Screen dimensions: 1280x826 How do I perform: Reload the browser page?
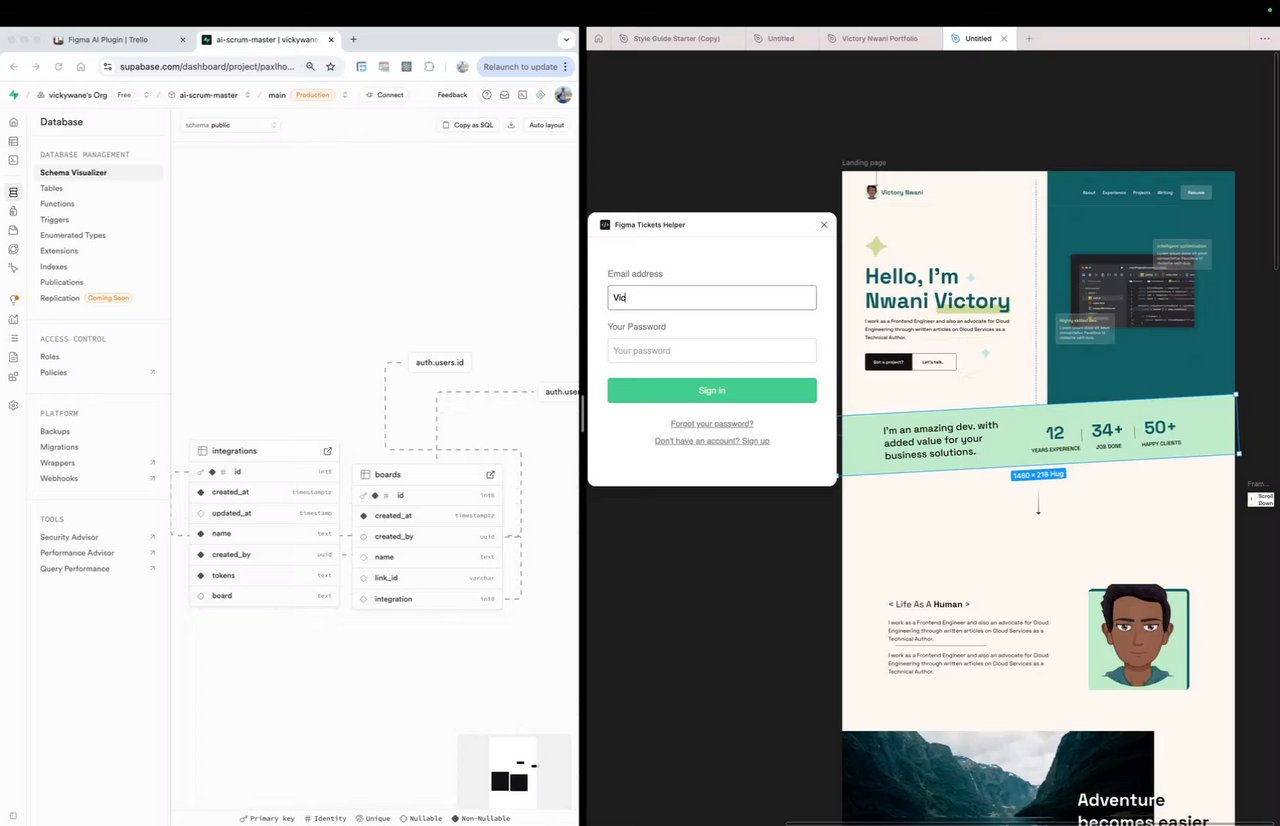58,67
